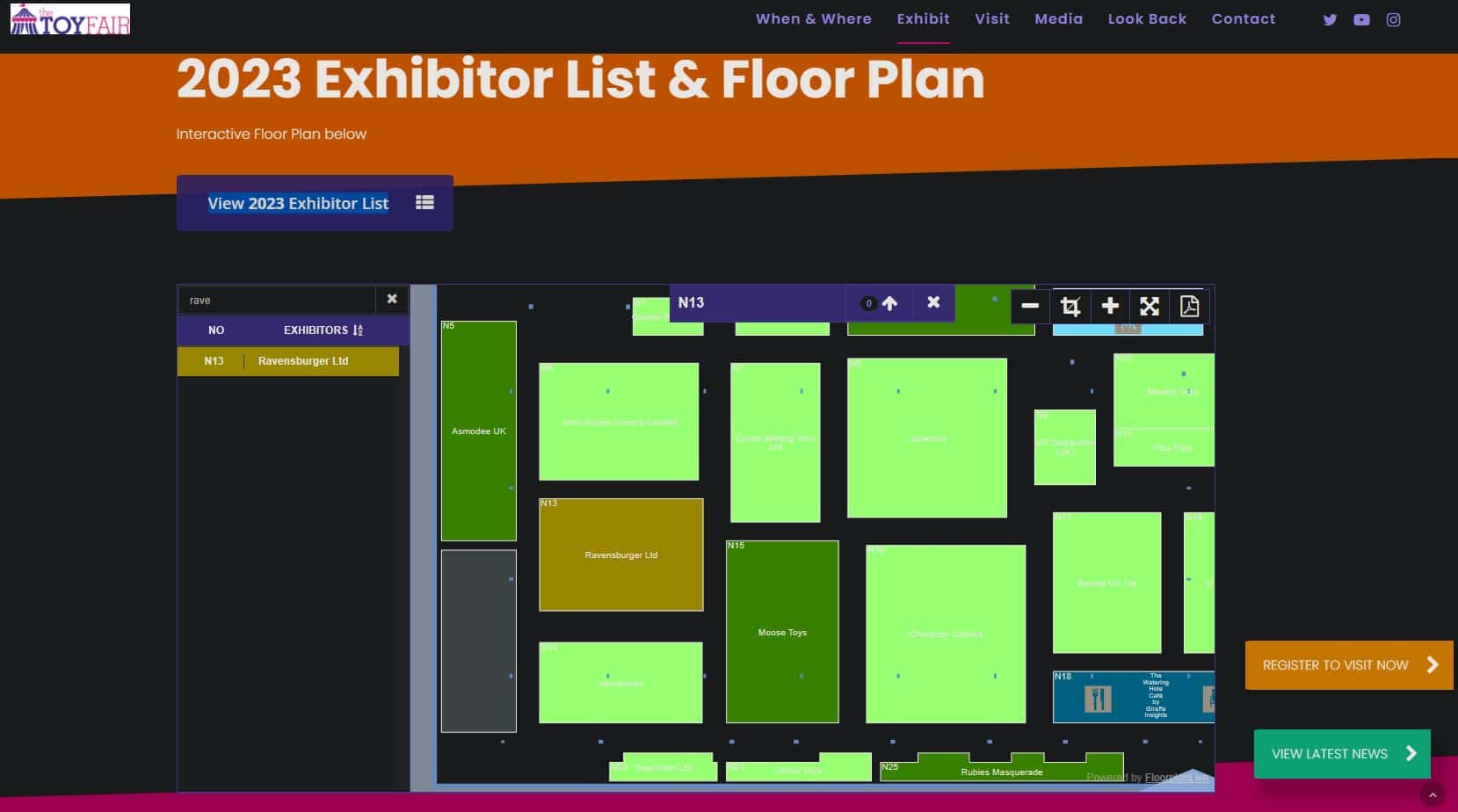
Task: Click the exhibitor search field containing 'rave'
Action: [277, 300]
